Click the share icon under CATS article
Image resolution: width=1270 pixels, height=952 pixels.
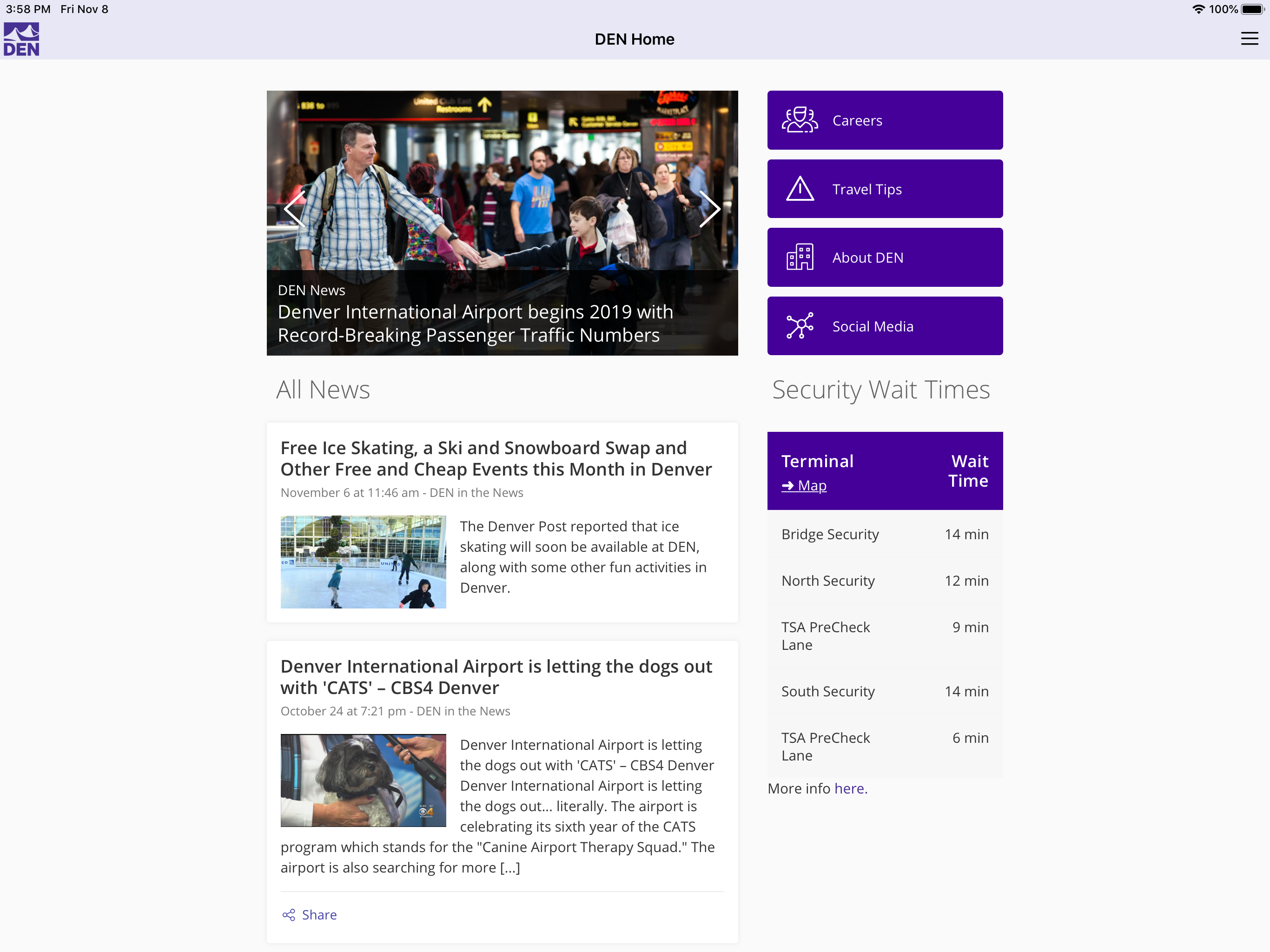tap(289, 915)
